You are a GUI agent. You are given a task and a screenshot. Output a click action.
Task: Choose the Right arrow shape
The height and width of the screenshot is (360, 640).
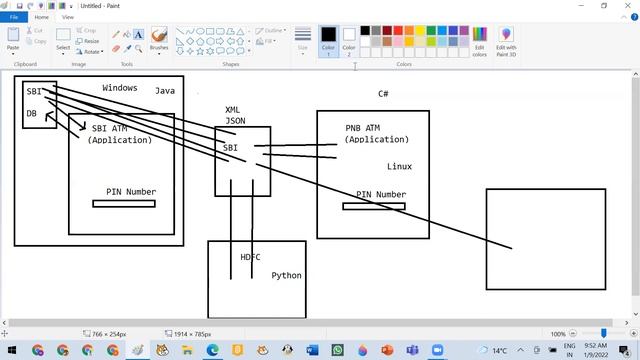[x=220, y=41]
